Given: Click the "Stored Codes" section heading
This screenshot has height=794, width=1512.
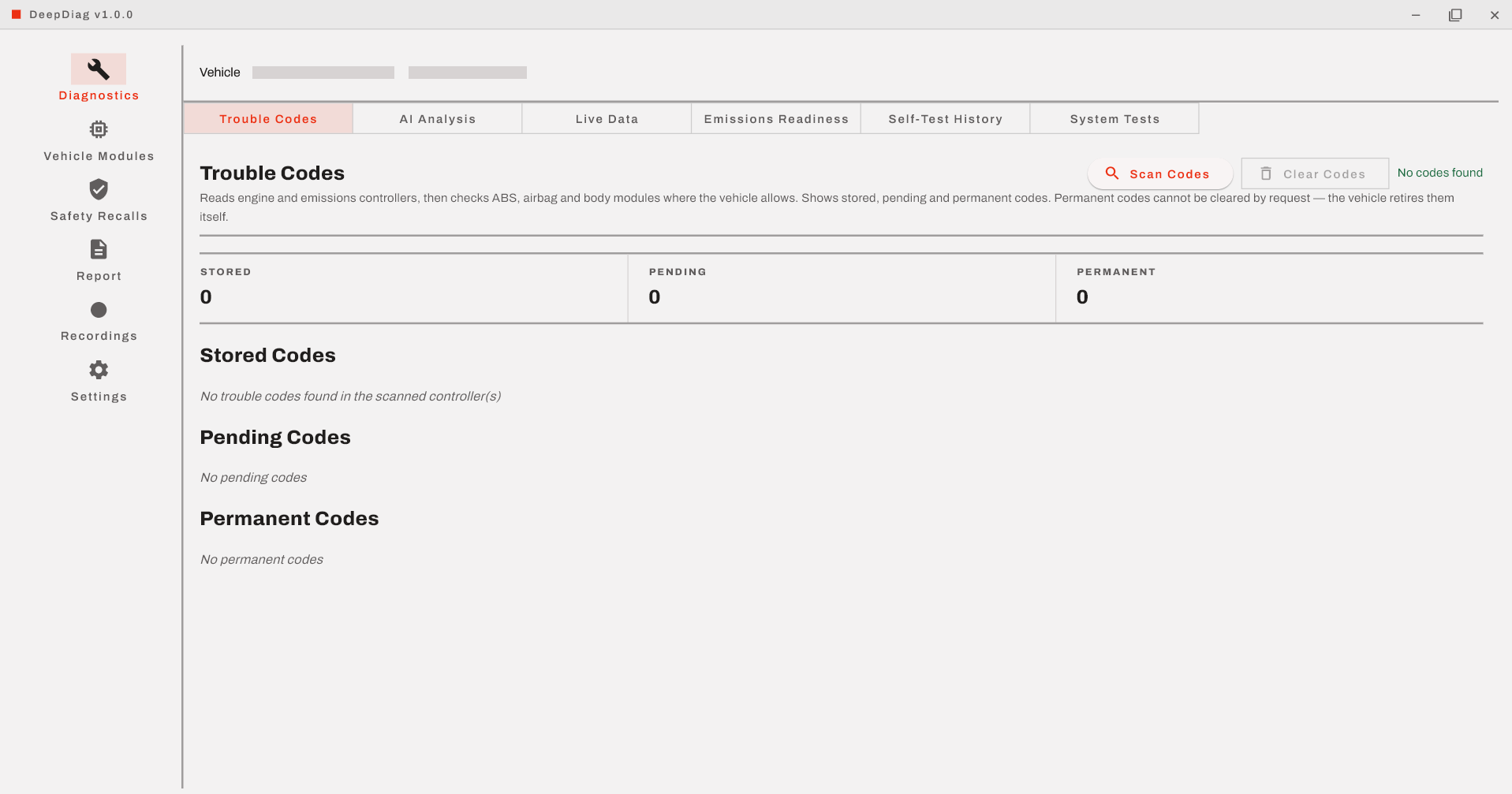Looking at the screenshot, I should (x=267, y=355).
